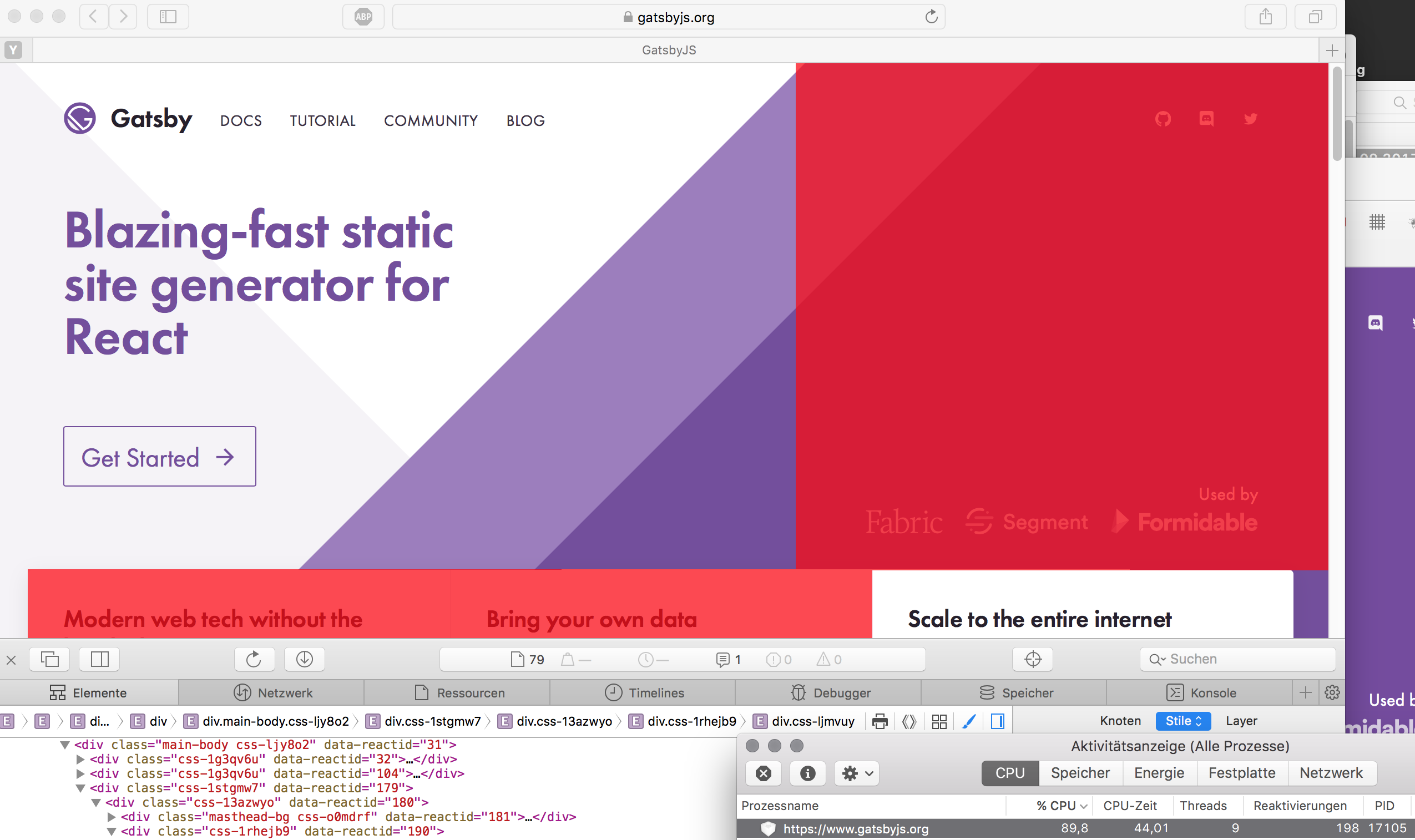Open the GitHub icon on the Gatsby header
1415x840 pixels.
click(x=1163, y=119)
